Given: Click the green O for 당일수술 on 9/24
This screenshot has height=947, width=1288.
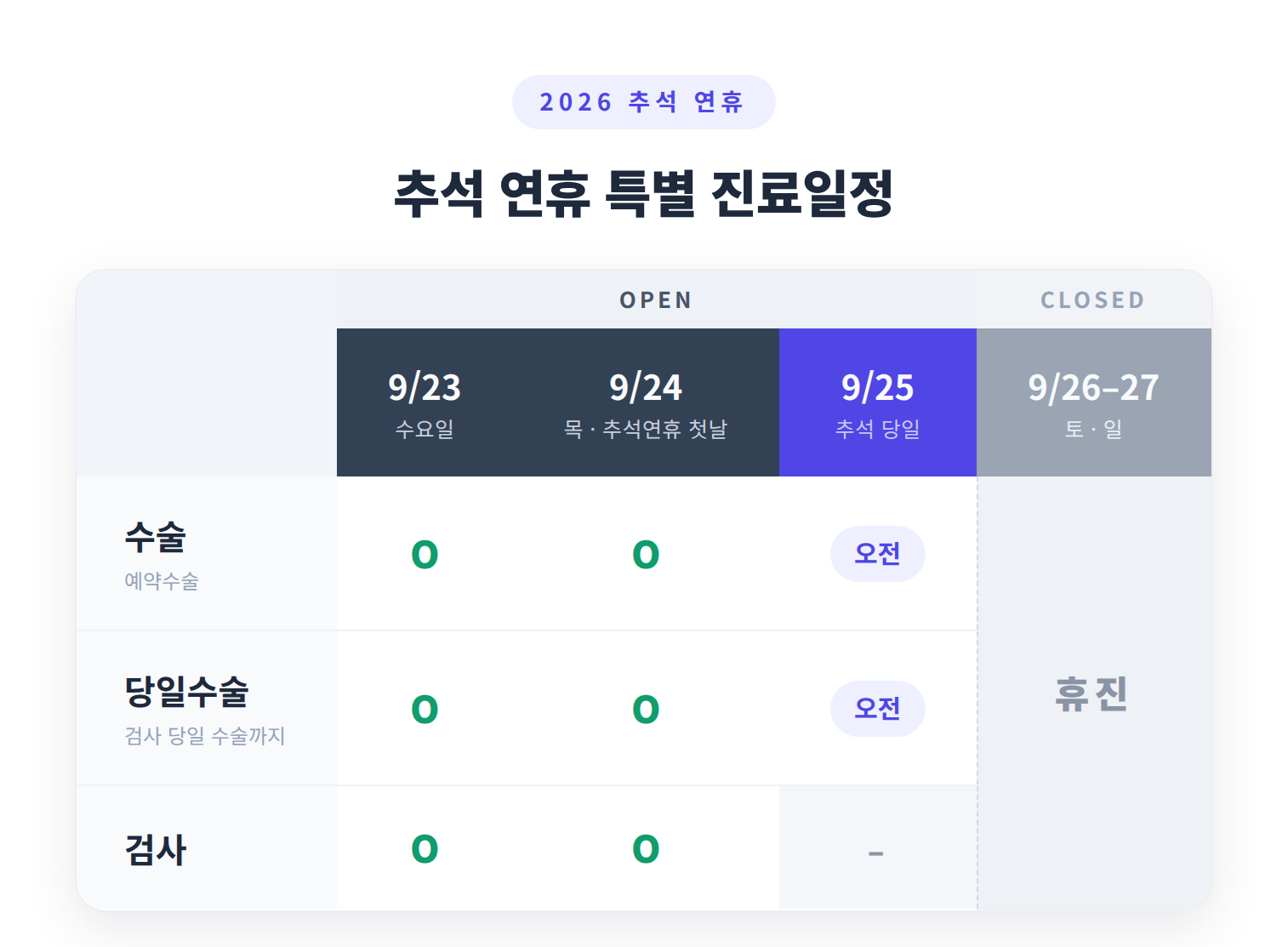Looking at the screenshot, I should point(646,710).
